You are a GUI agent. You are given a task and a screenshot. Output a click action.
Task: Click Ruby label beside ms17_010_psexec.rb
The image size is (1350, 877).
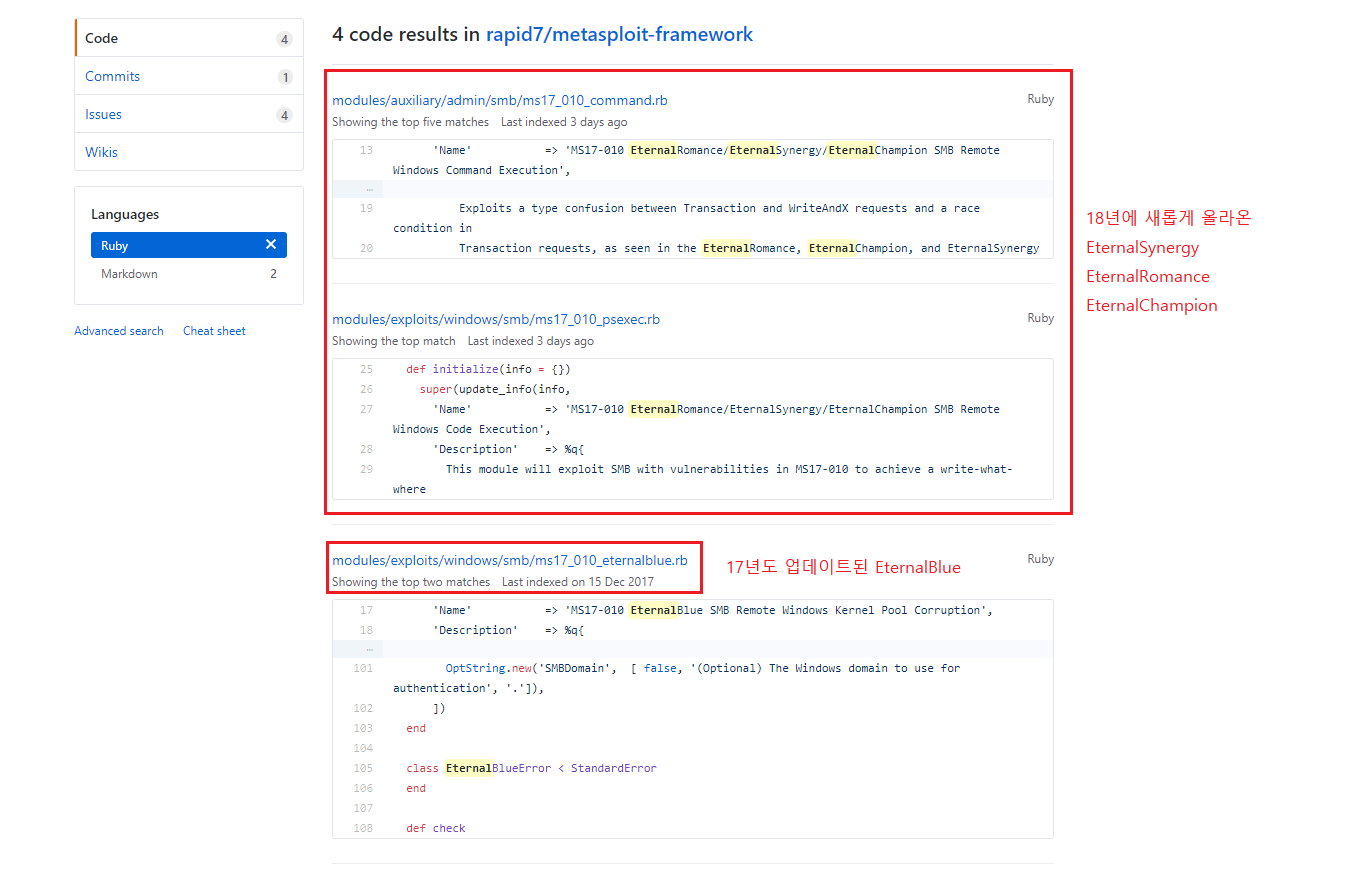point(1041,318)
